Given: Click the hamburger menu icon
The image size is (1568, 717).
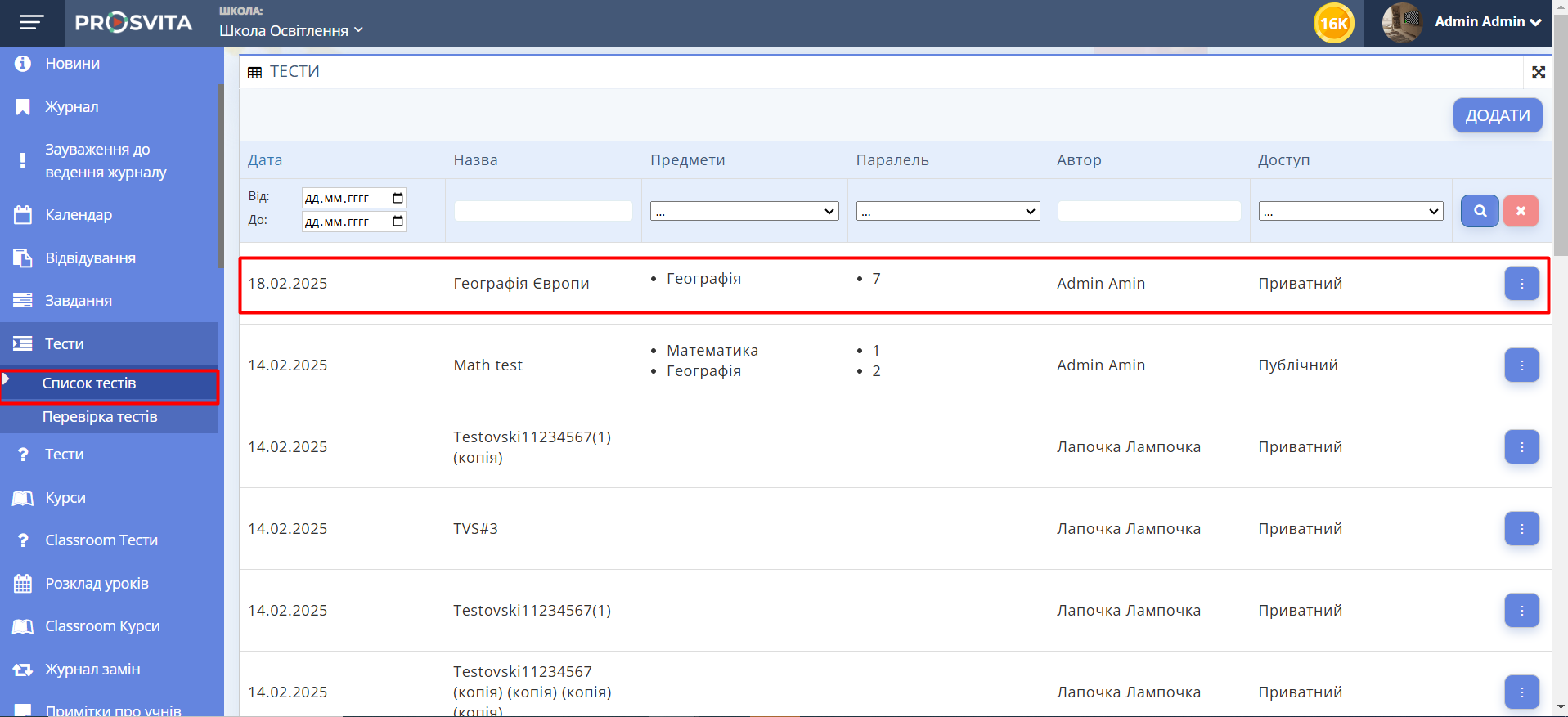Looking at the screenshot, I should (31, 23).
